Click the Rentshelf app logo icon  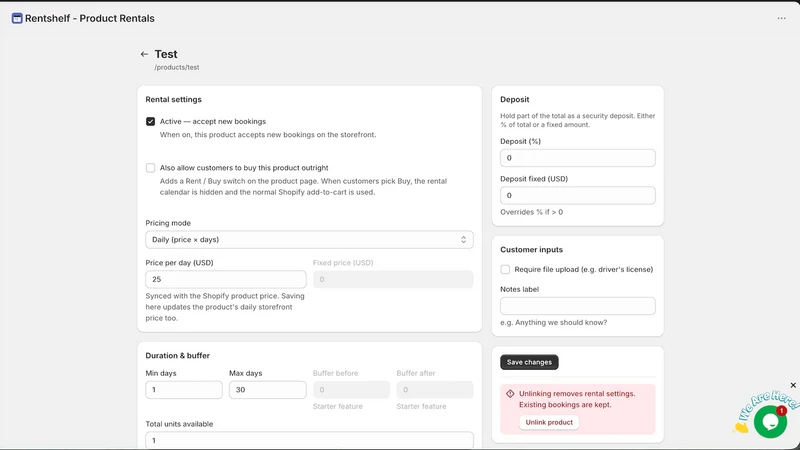point(17,18)
